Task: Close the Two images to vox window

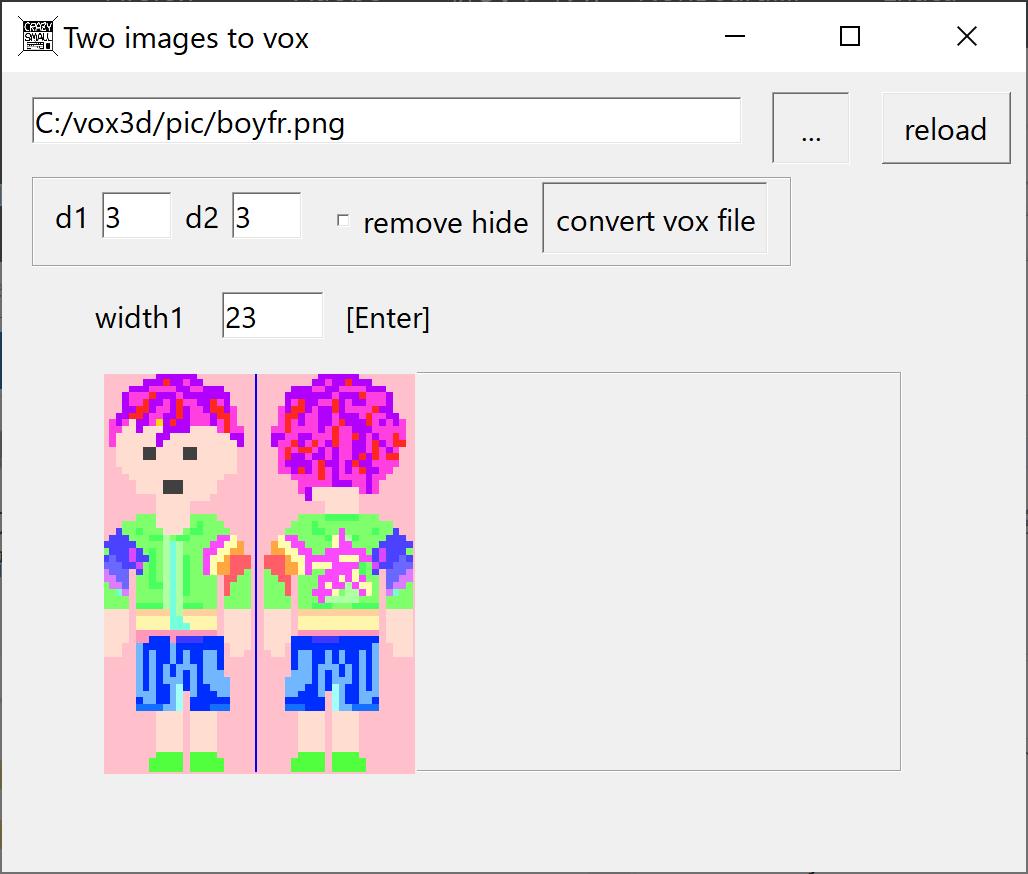Action: tap(966, 37)
